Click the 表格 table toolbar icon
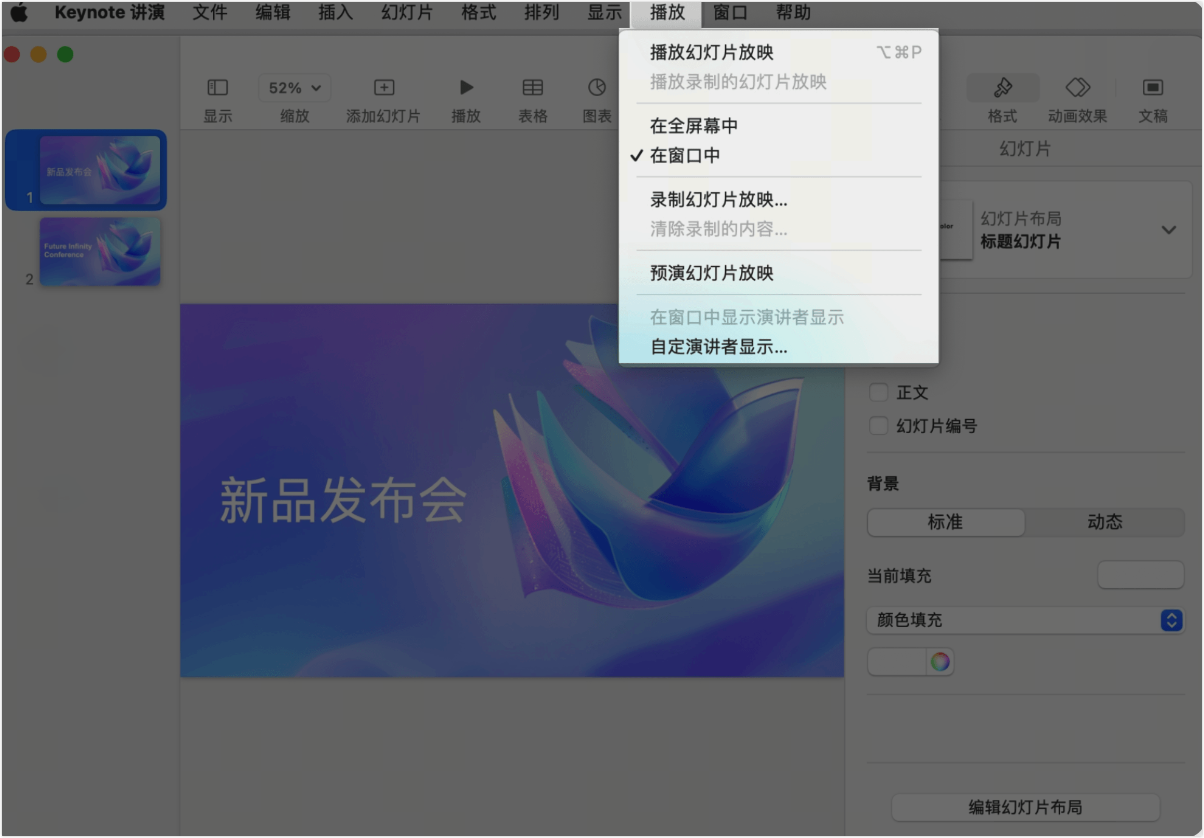This screenshot has width=1204, height=838. pyautogui.click(x=533, y=88)
